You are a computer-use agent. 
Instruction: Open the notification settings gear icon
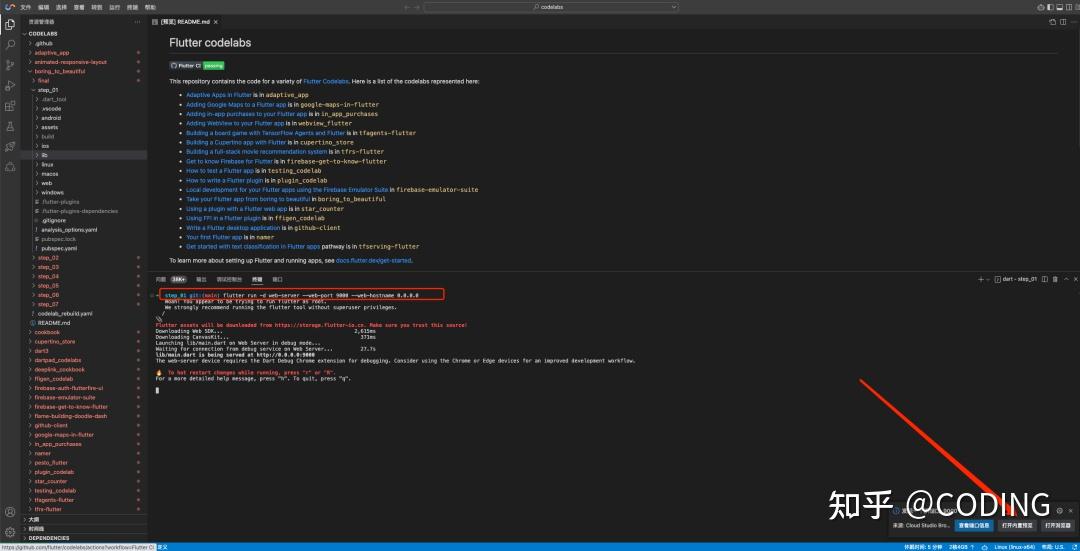[x=1060, y=511]
